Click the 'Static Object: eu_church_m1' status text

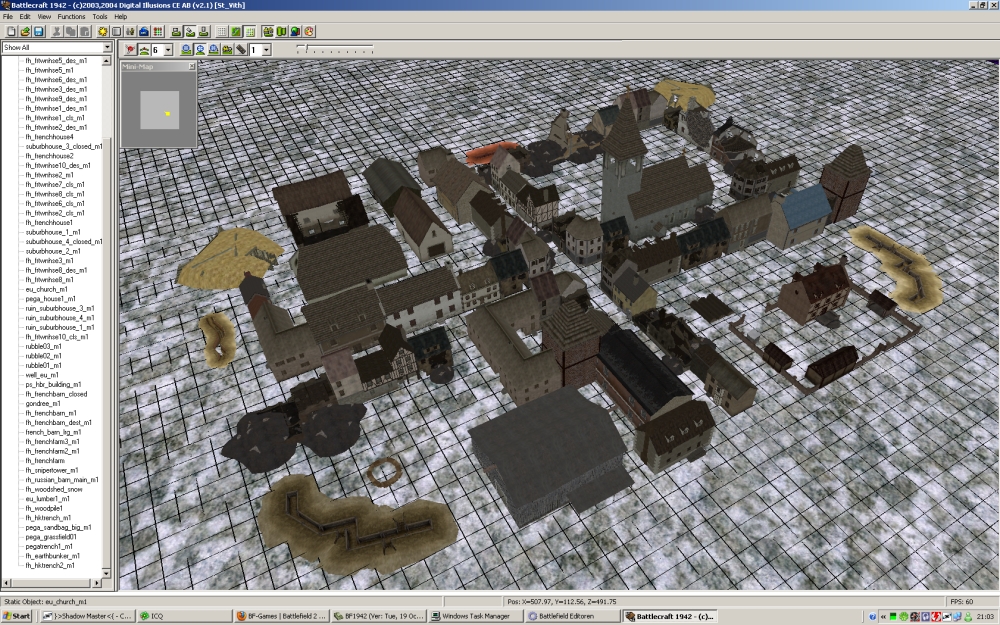click(45, 601)
